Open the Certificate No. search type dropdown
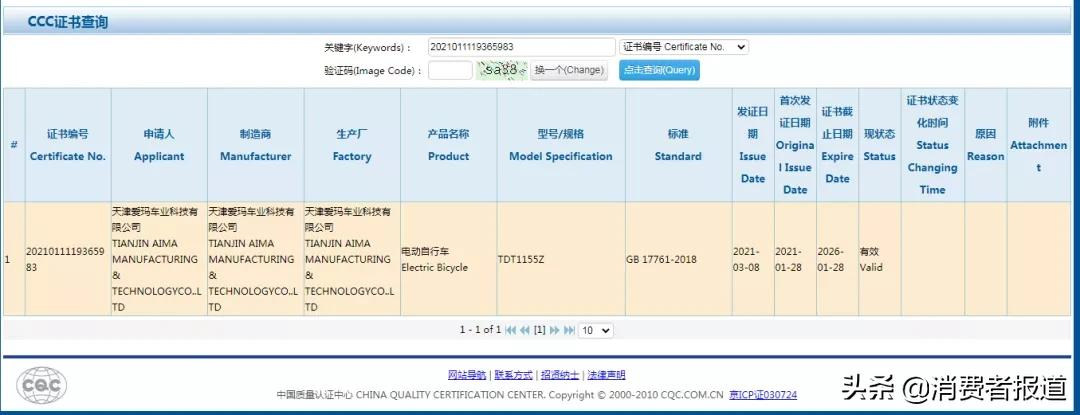The image size is (1080, 415). (x=684, y=47)
